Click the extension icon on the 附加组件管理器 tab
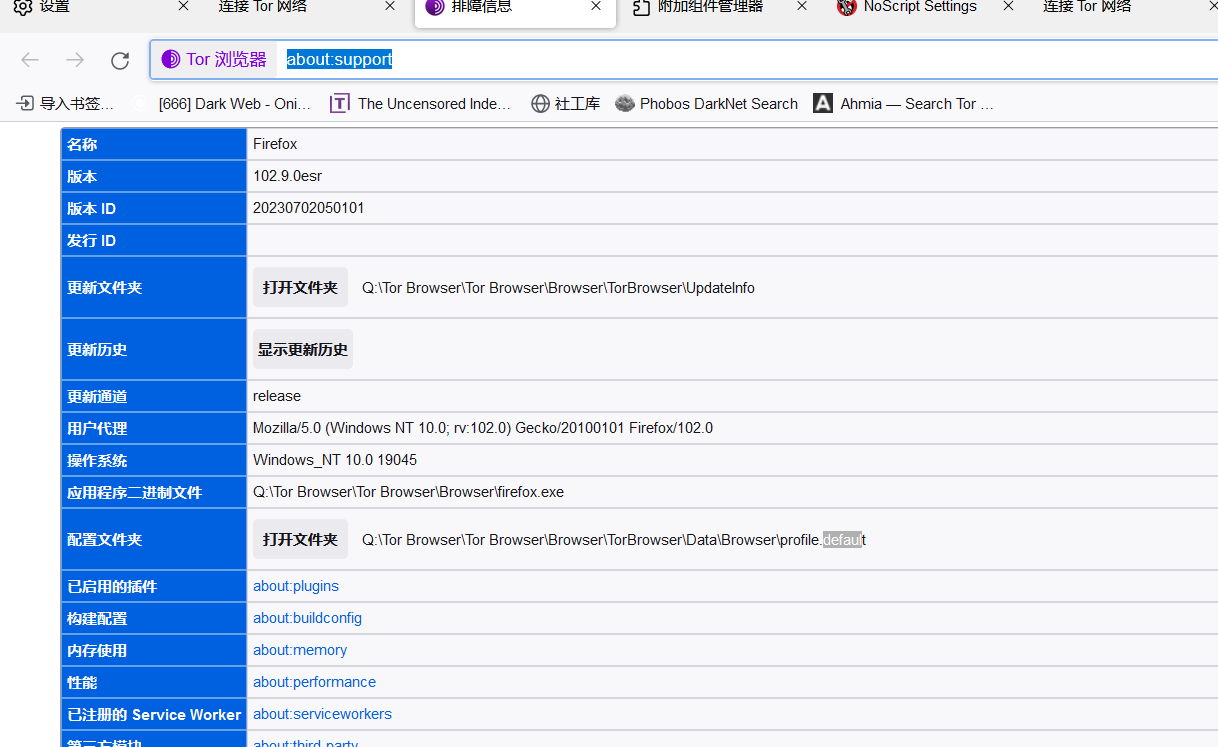The width and height of the screenshot is (1218, 747). pyautogui.click(x=642, y=7)
